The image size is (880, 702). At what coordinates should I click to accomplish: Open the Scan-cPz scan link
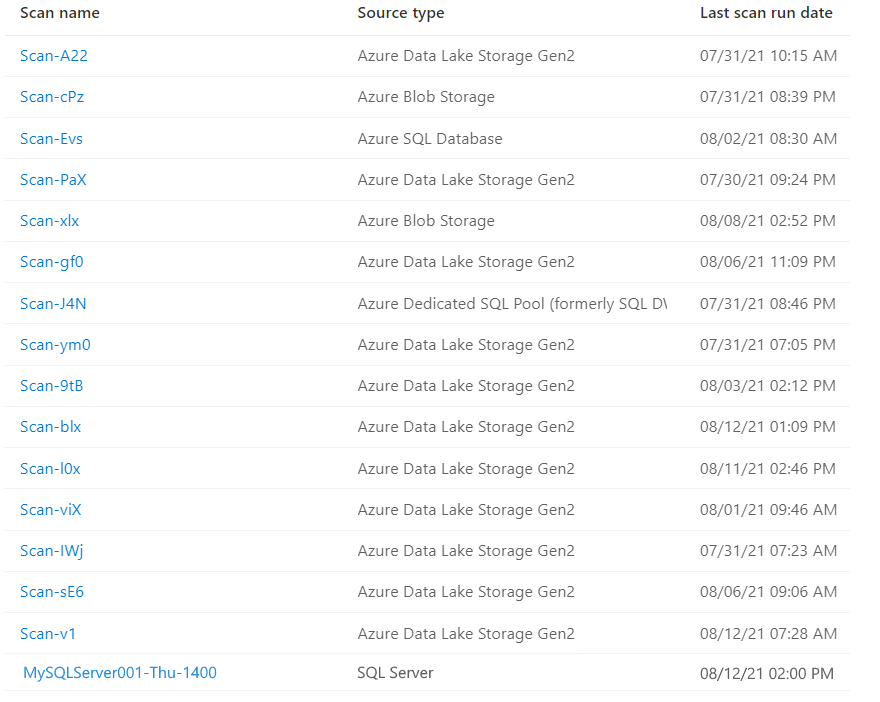point(52,97)
